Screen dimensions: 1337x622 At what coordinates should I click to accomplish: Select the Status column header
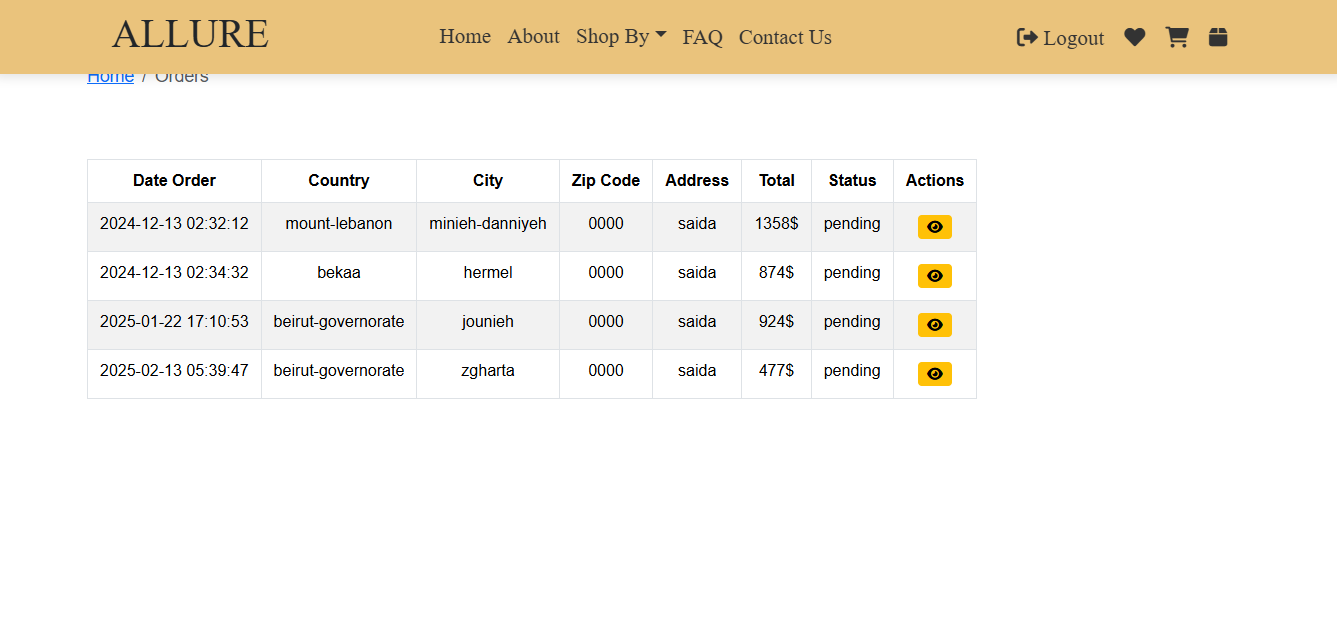tap(852, 181)
